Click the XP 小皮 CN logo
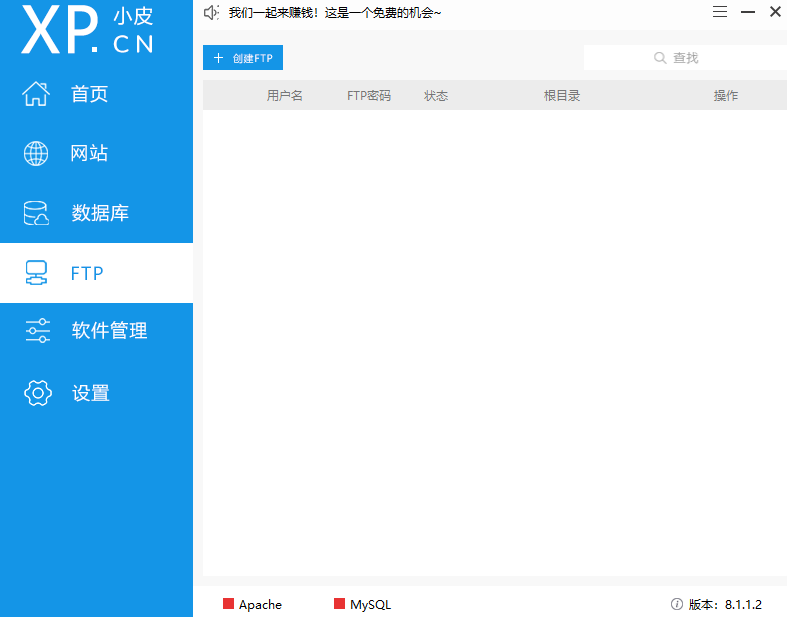The height and width of the screenshot is (617, 787). [x=87, y=29]
